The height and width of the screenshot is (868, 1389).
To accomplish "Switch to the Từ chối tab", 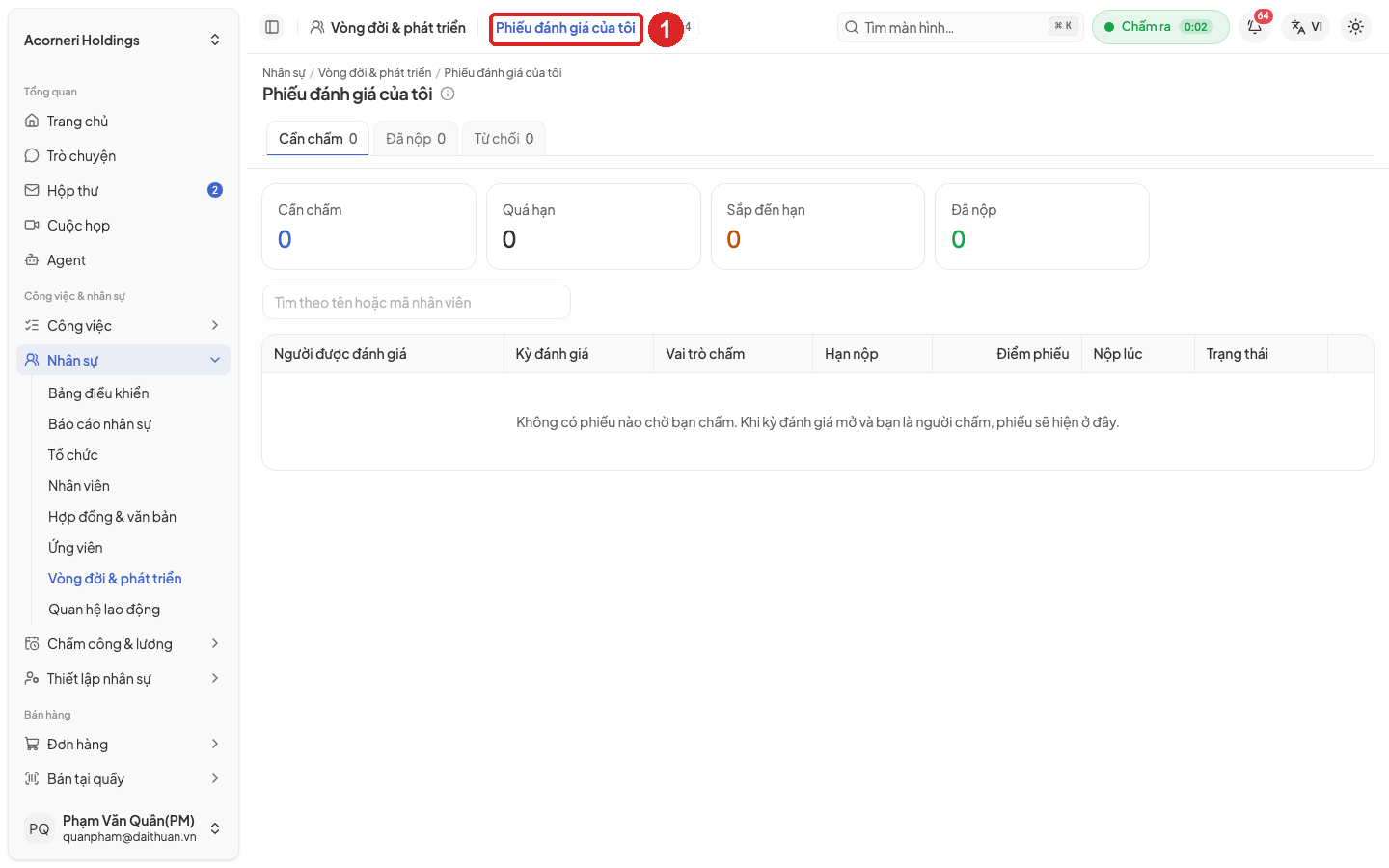I will (x=504, y=139).
